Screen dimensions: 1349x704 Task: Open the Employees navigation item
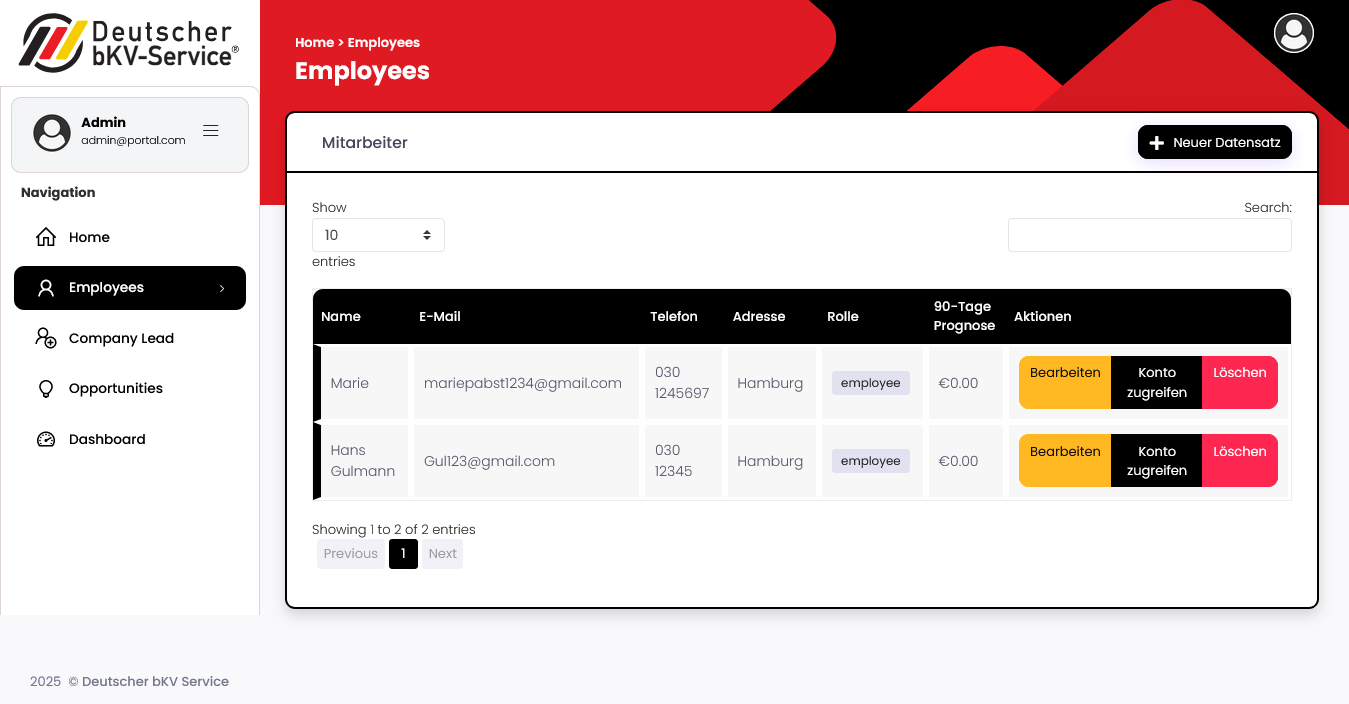[107, 288]
